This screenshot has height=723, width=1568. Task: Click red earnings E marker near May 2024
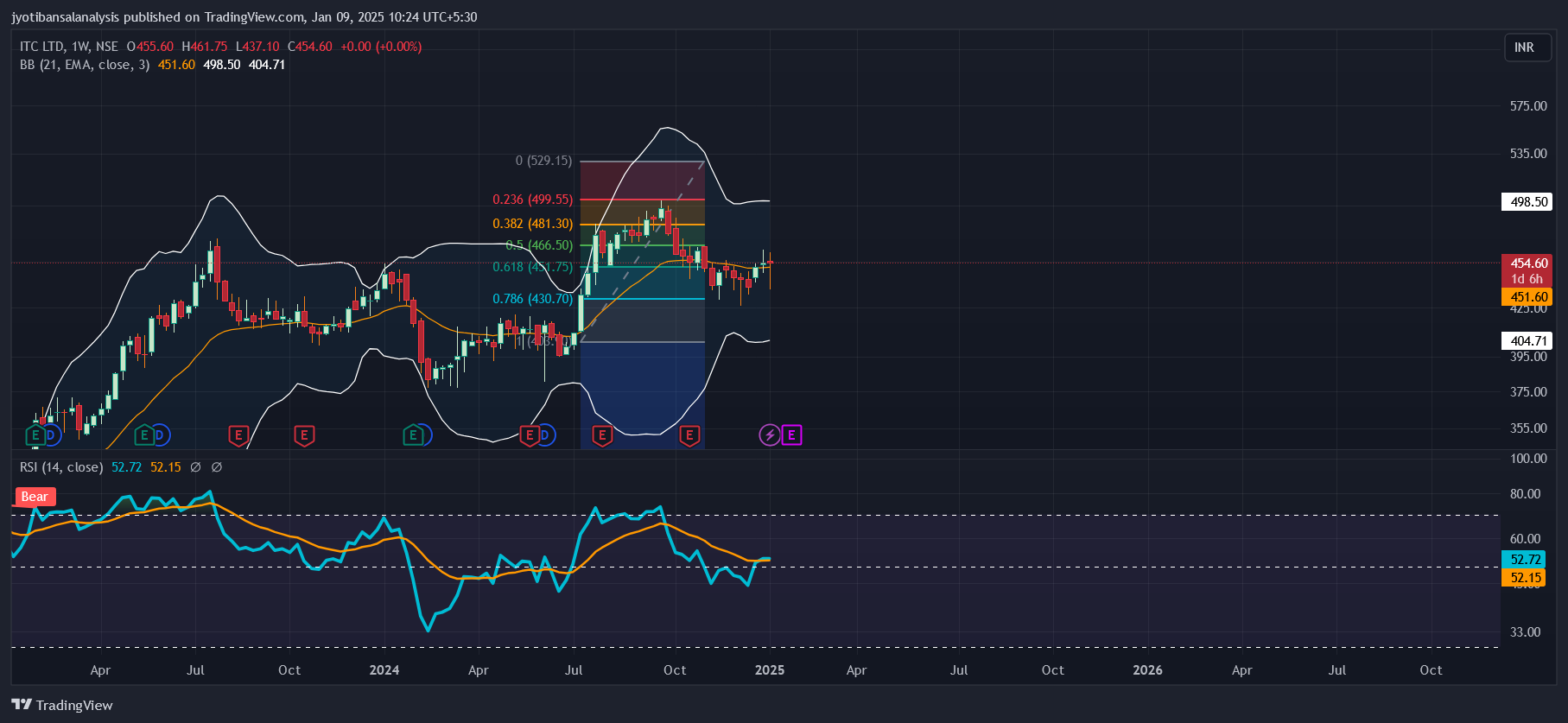pyautogui.click(x=529, y=435)
